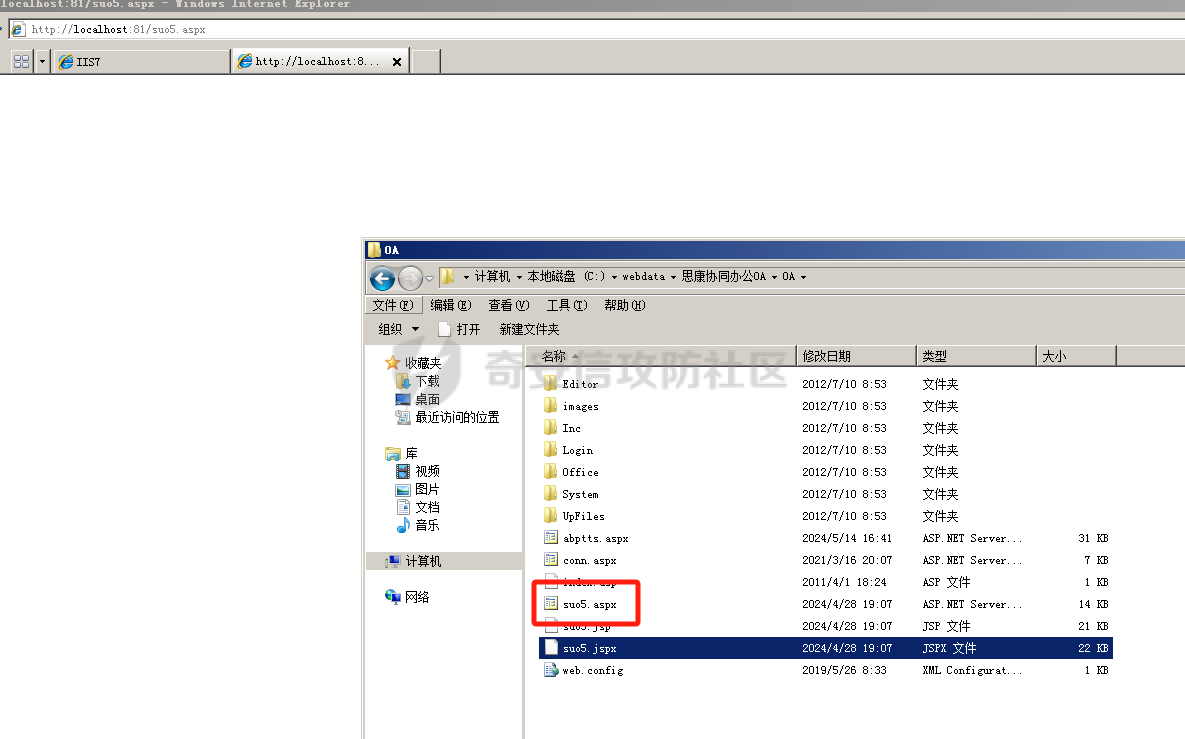1185x739 pixels.
Task: Select suo5.aspx file icon
Action: 551,604
